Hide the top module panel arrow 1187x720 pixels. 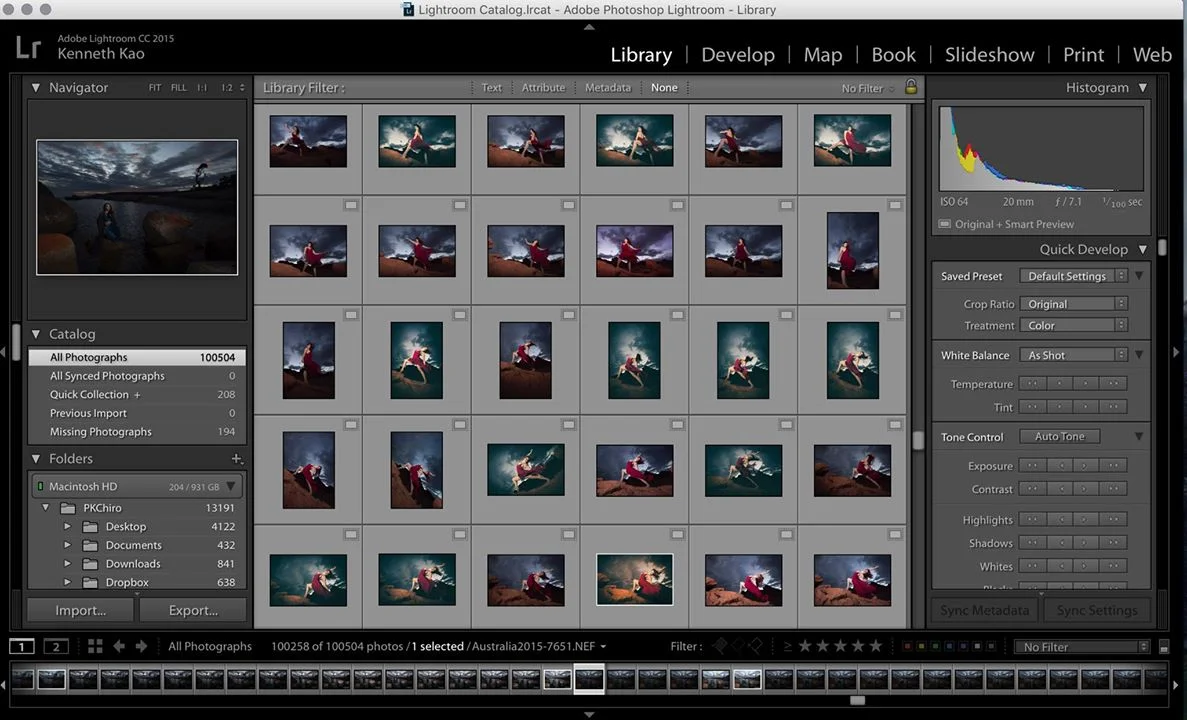(589, 26)
